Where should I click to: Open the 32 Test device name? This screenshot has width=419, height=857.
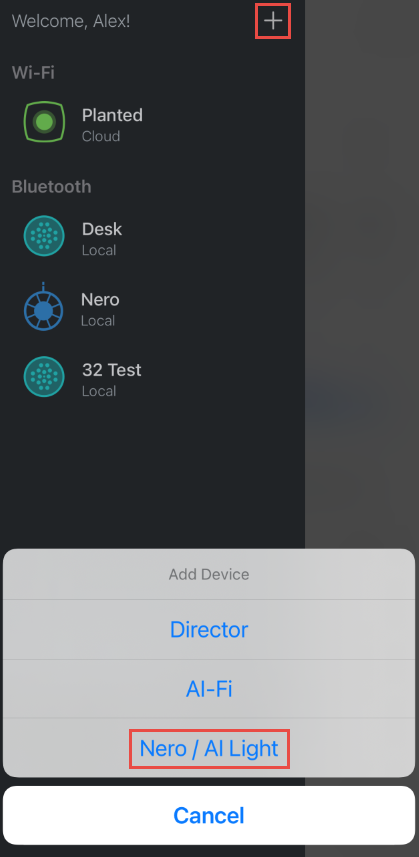[111, 370]
